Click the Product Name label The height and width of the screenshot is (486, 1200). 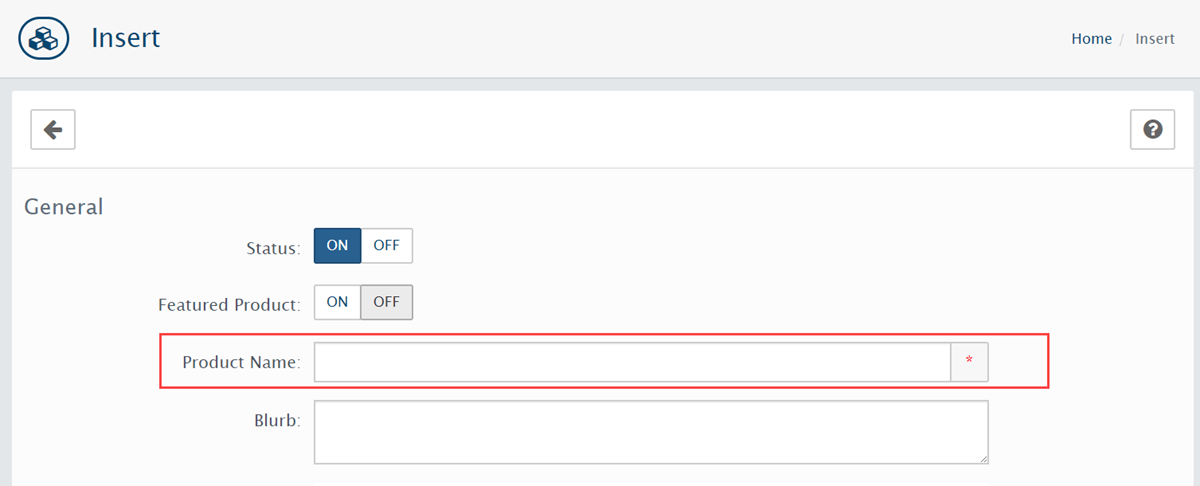[x=241, y=362]
